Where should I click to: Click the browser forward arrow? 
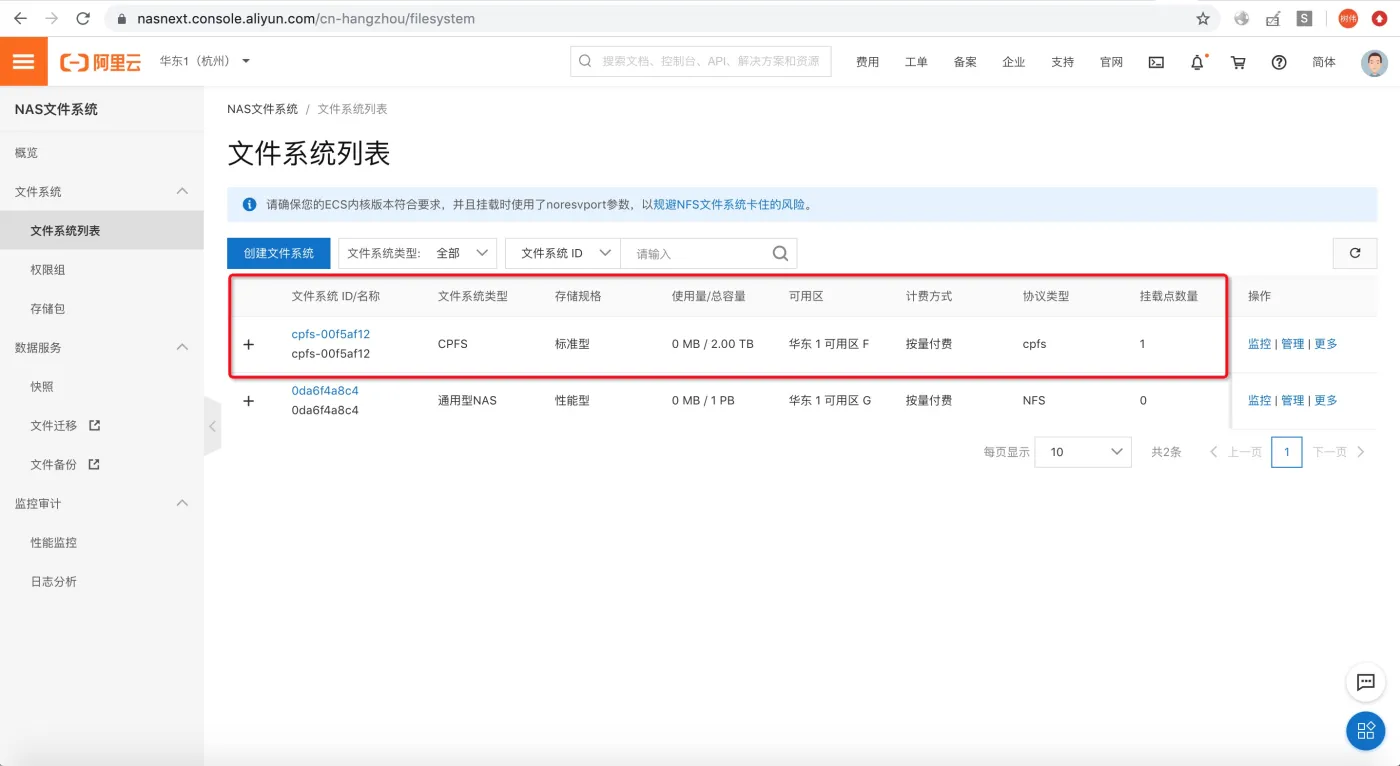coord(52,18)
